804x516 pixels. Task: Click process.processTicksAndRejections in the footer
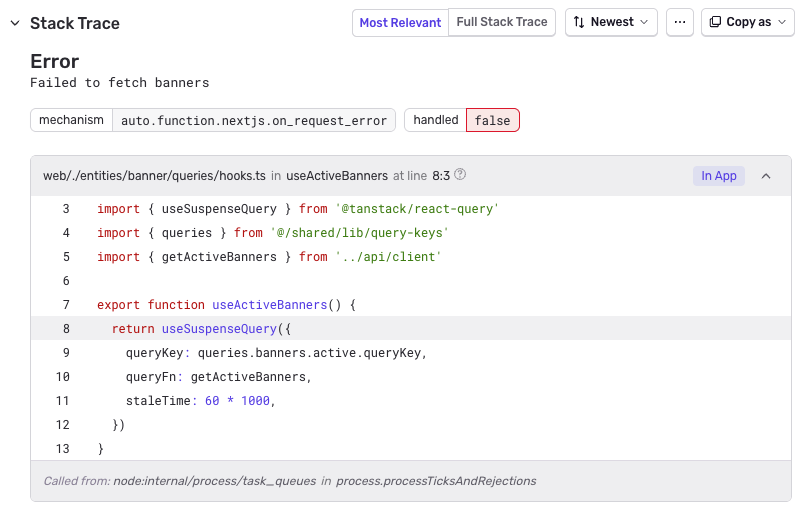[436, 481]
